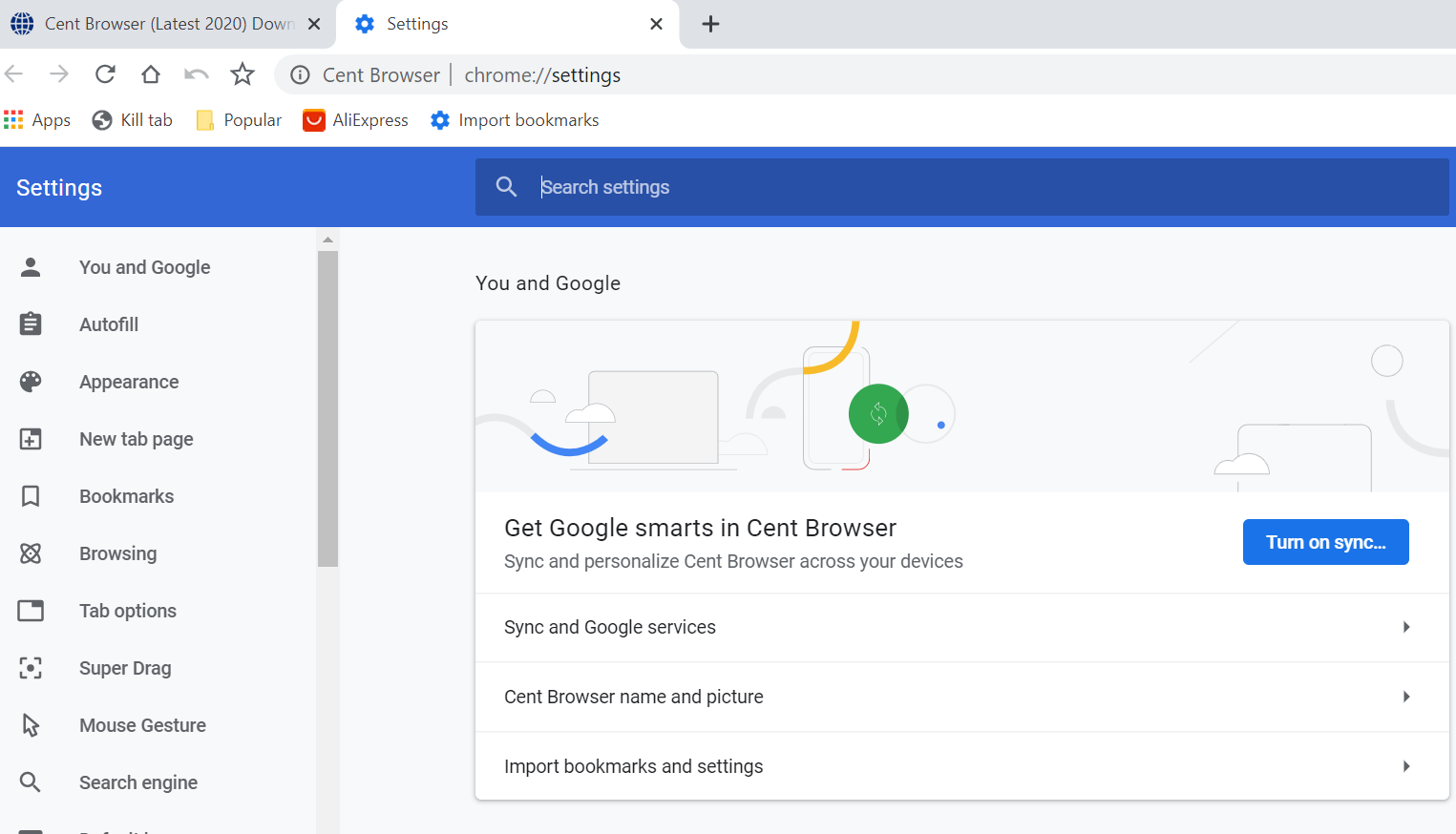Screen dimensions: 1456x834
Task: Click the browser forward arrow
Action: coord(59,74)
